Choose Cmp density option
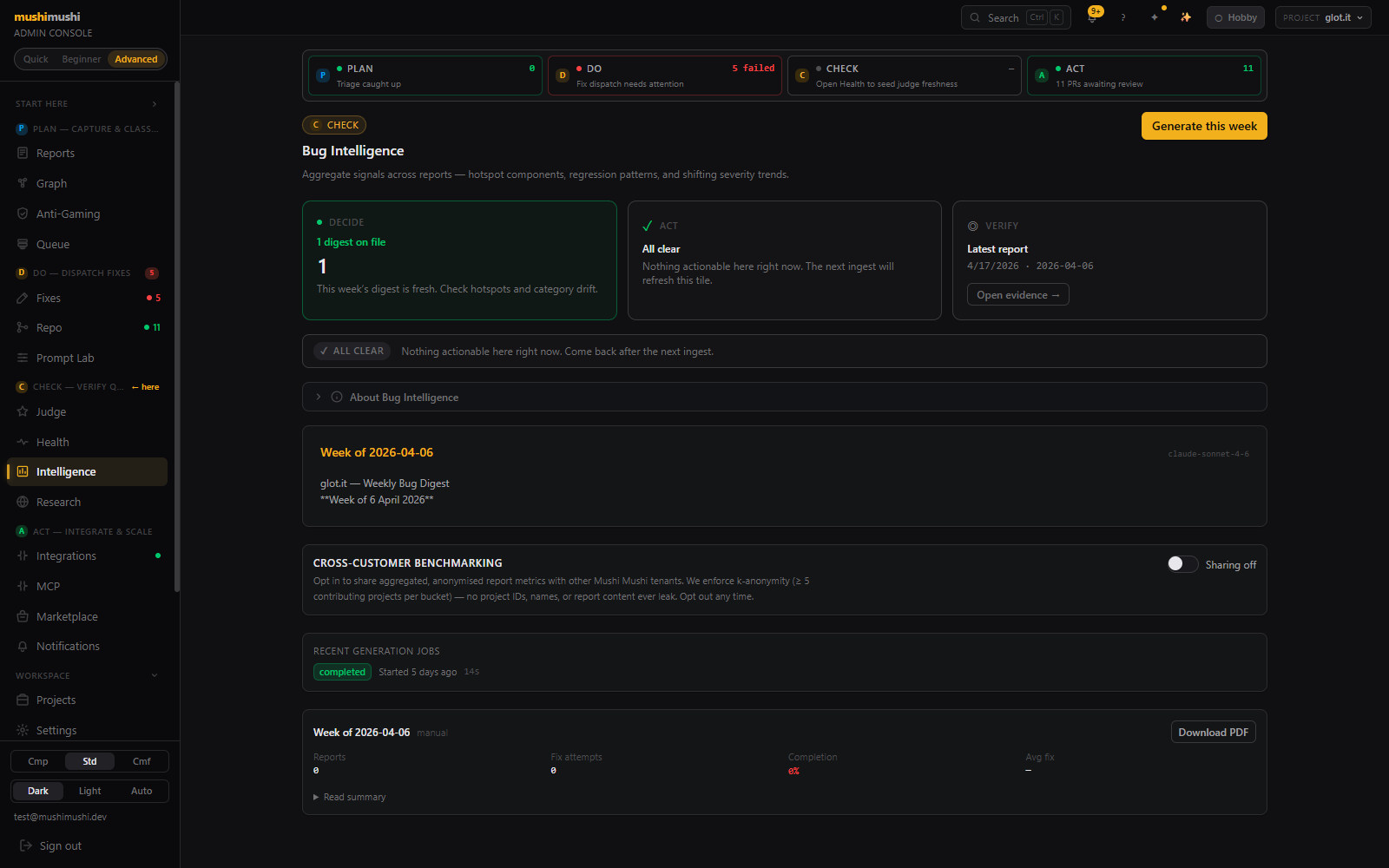This screenshot has height=868, width=1389. point(38,761)
